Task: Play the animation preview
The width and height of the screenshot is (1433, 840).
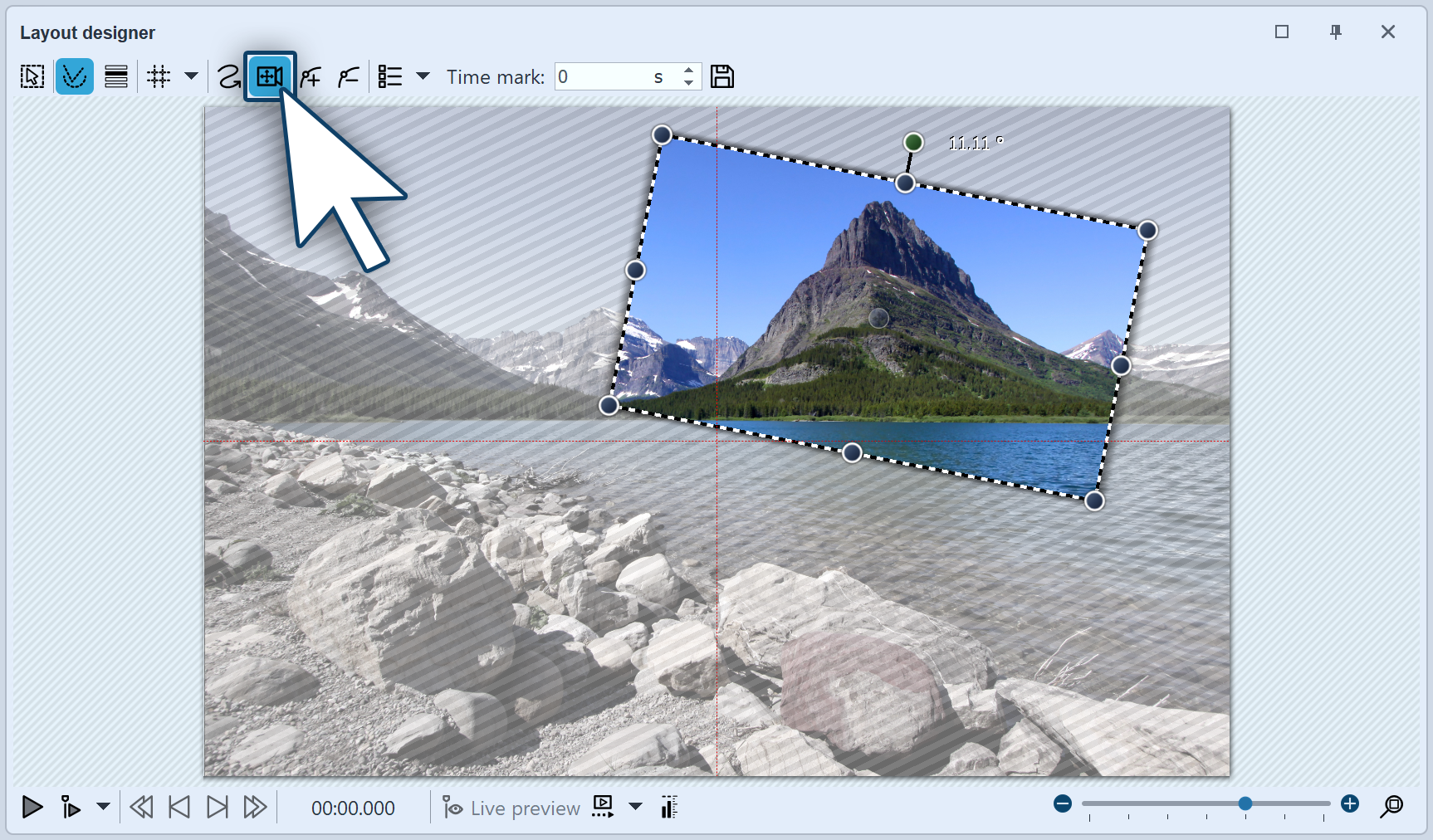Action: [32, 806]
